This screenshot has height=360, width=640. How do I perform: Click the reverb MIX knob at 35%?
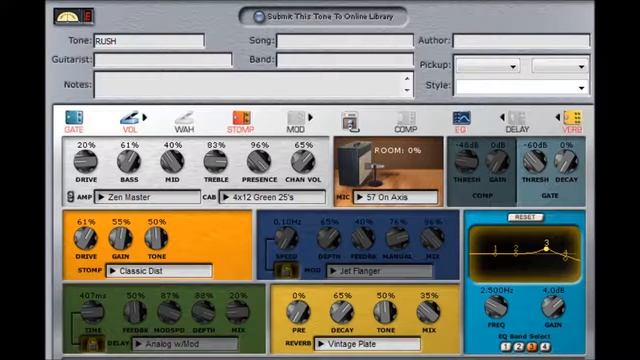429,312
